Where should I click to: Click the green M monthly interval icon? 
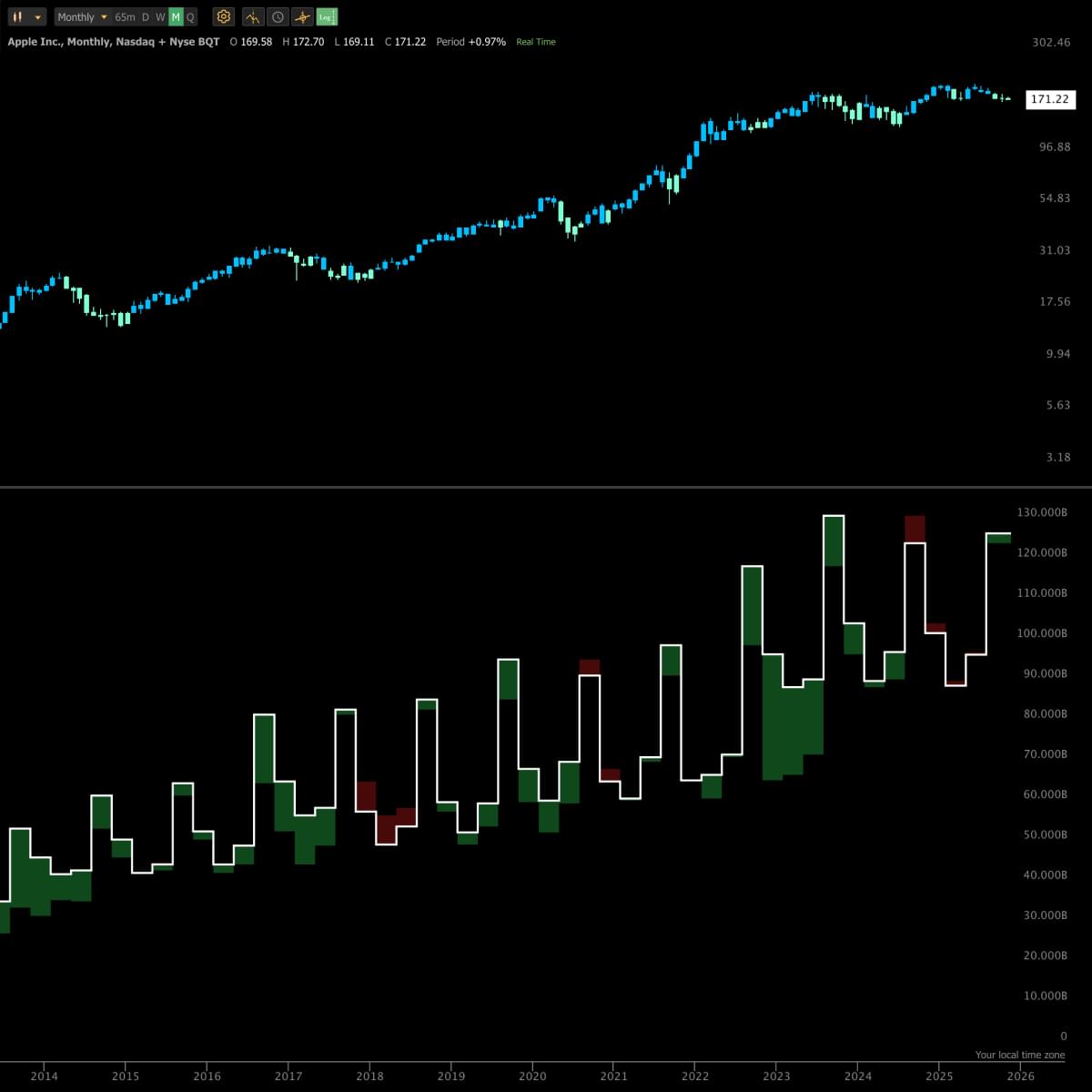click(174, 16)
